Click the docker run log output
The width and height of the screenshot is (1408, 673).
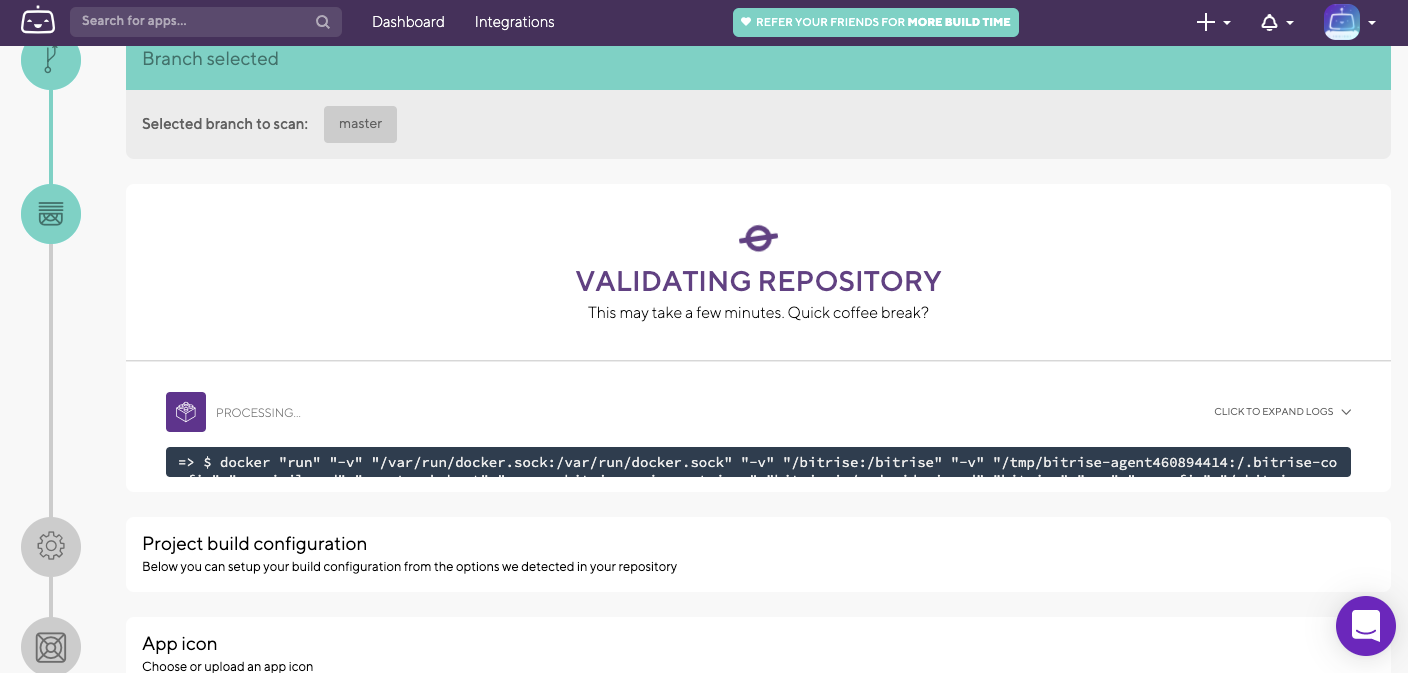point(758,462)
